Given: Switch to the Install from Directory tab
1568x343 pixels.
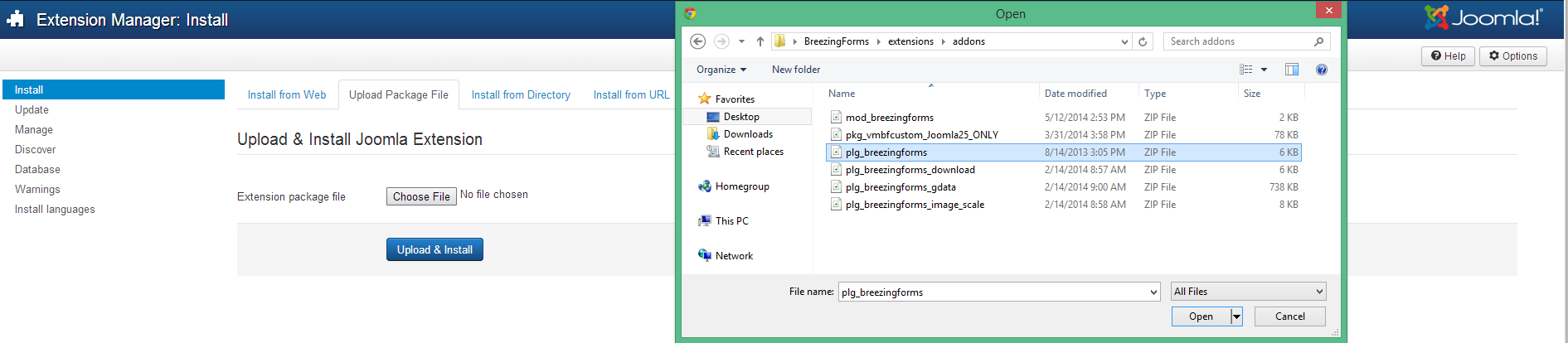Looking at the screenshot, I should click(521, 95).
